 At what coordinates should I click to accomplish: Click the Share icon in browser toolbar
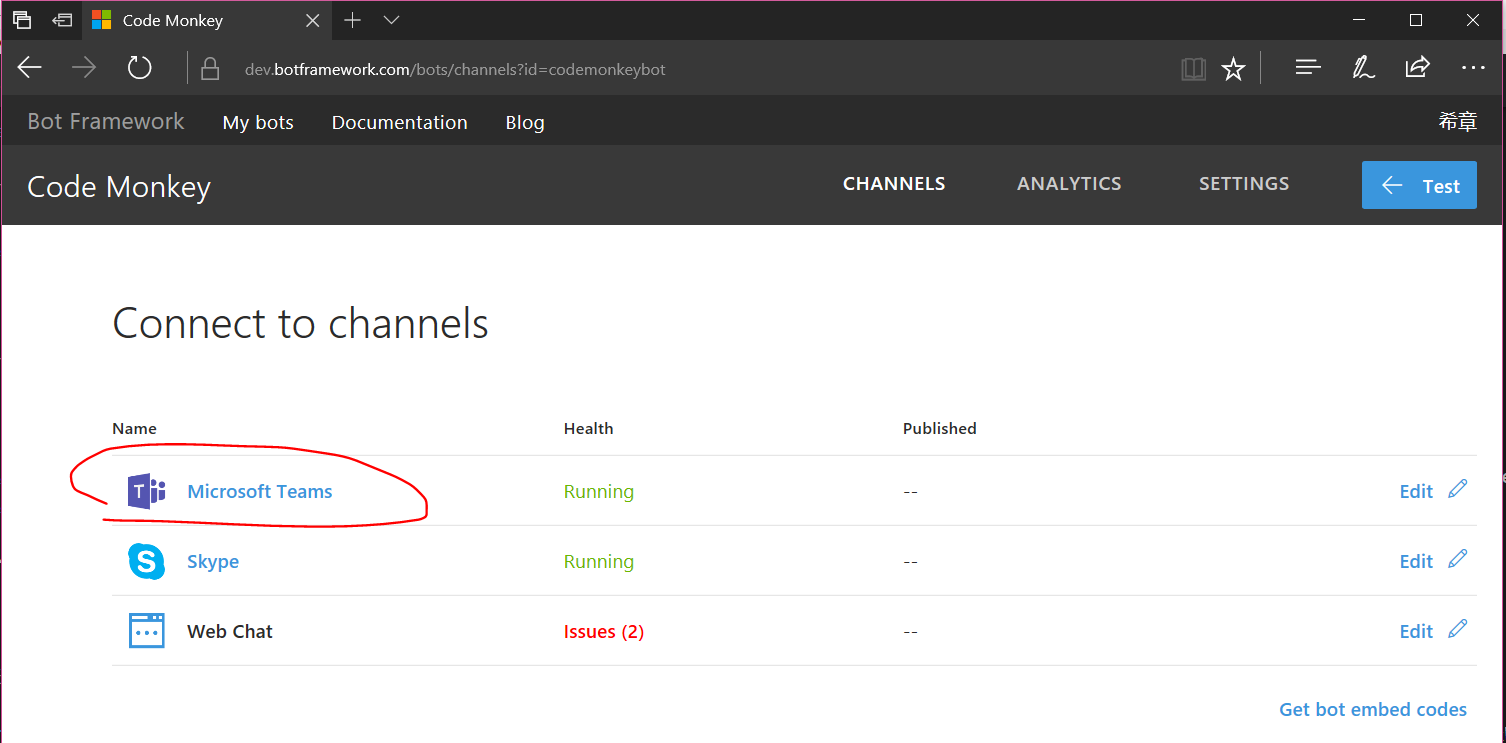point(1417,68)
